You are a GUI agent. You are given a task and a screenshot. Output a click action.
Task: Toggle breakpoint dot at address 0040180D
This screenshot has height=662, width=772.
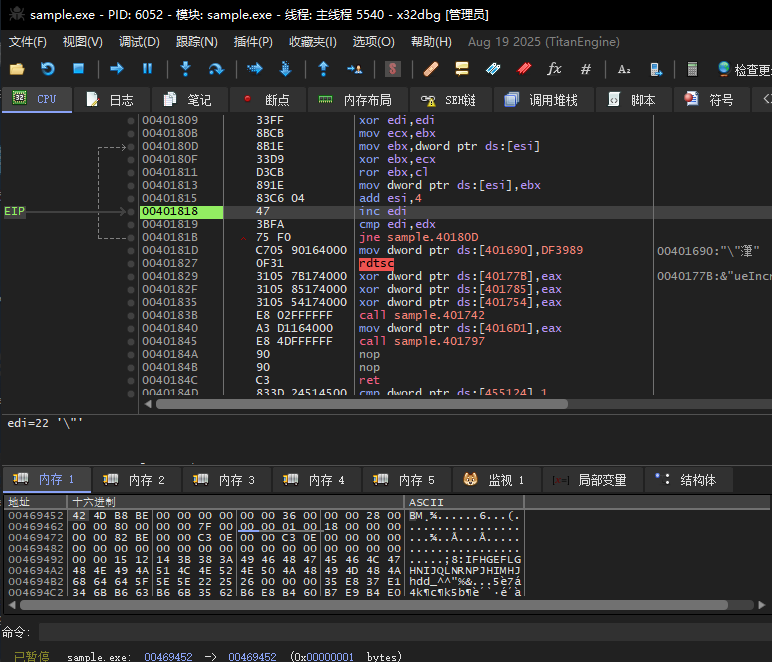(x=131, y=147)
